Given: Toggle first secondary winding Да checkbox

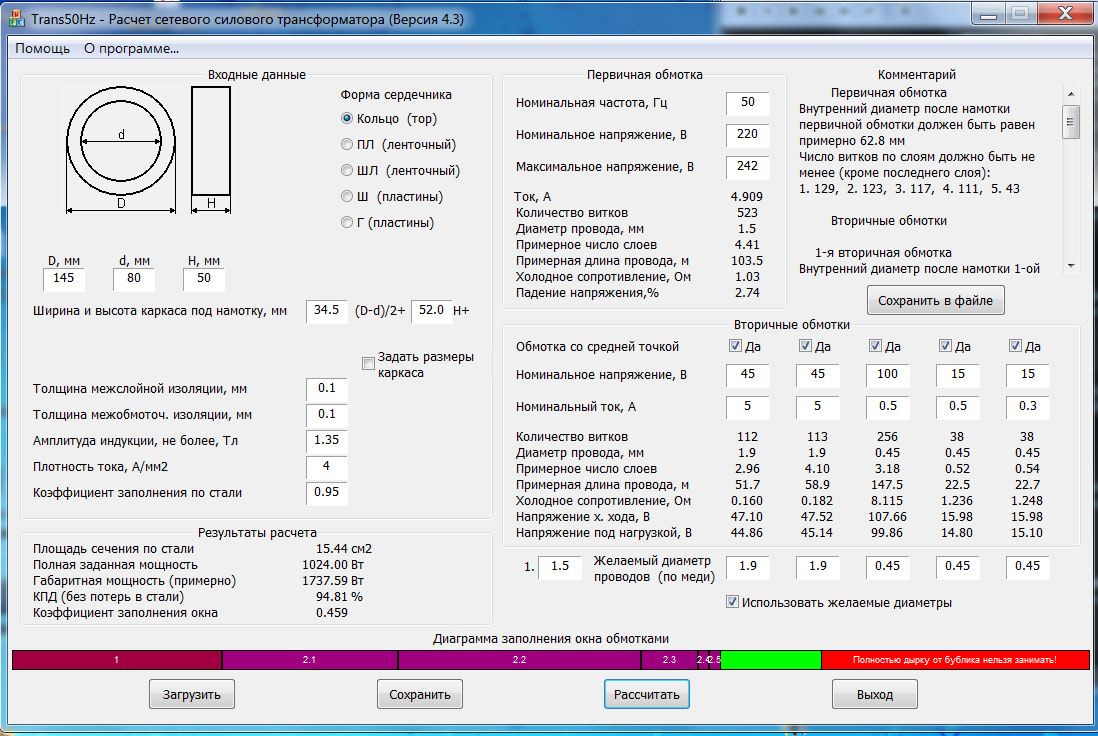Looking at the screenshot, I should [x=735, y=345].
